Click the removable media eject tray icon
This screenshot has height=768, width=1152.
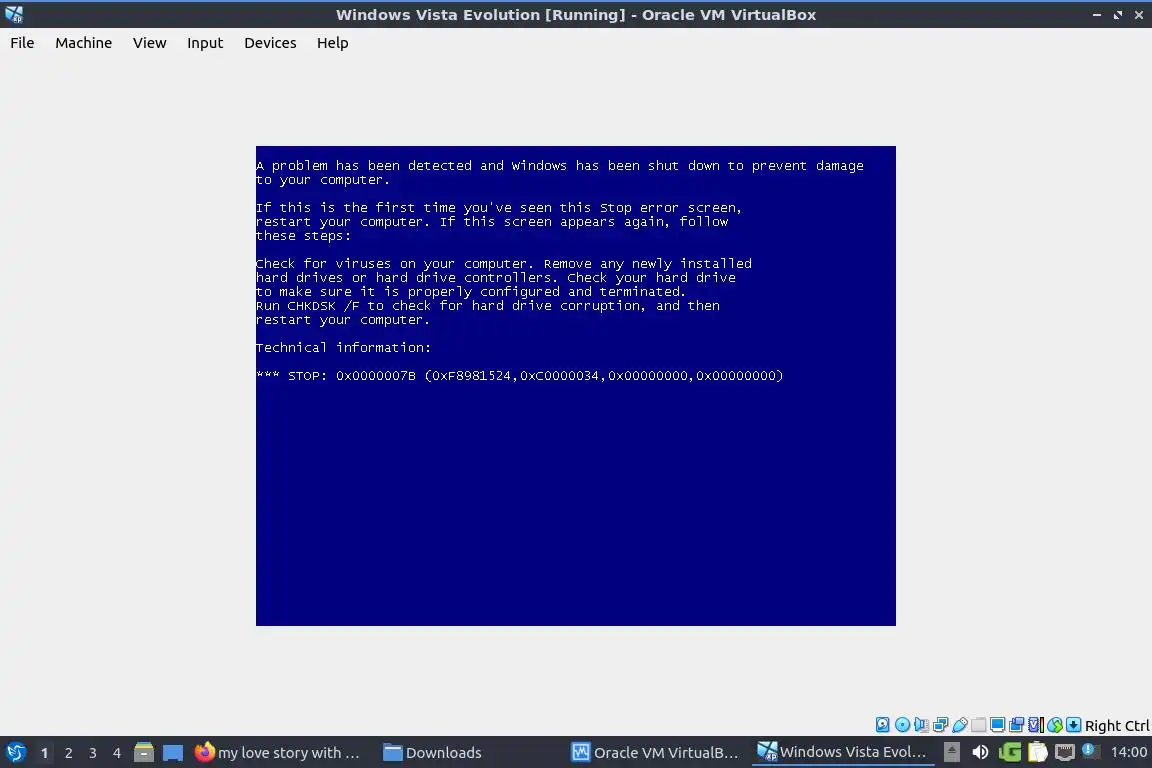951,752
